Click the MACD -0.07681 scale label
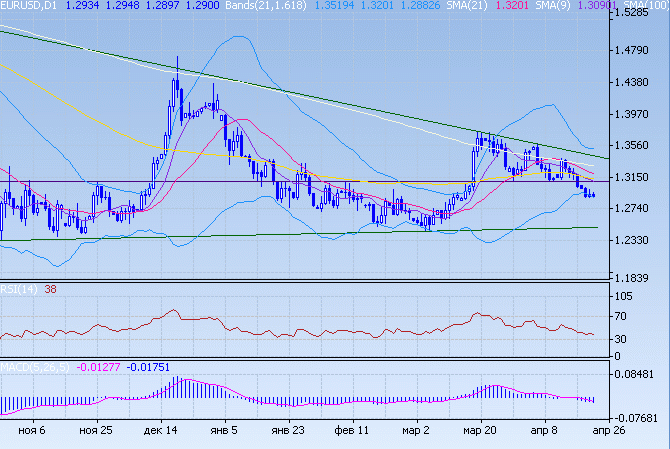 638,417
